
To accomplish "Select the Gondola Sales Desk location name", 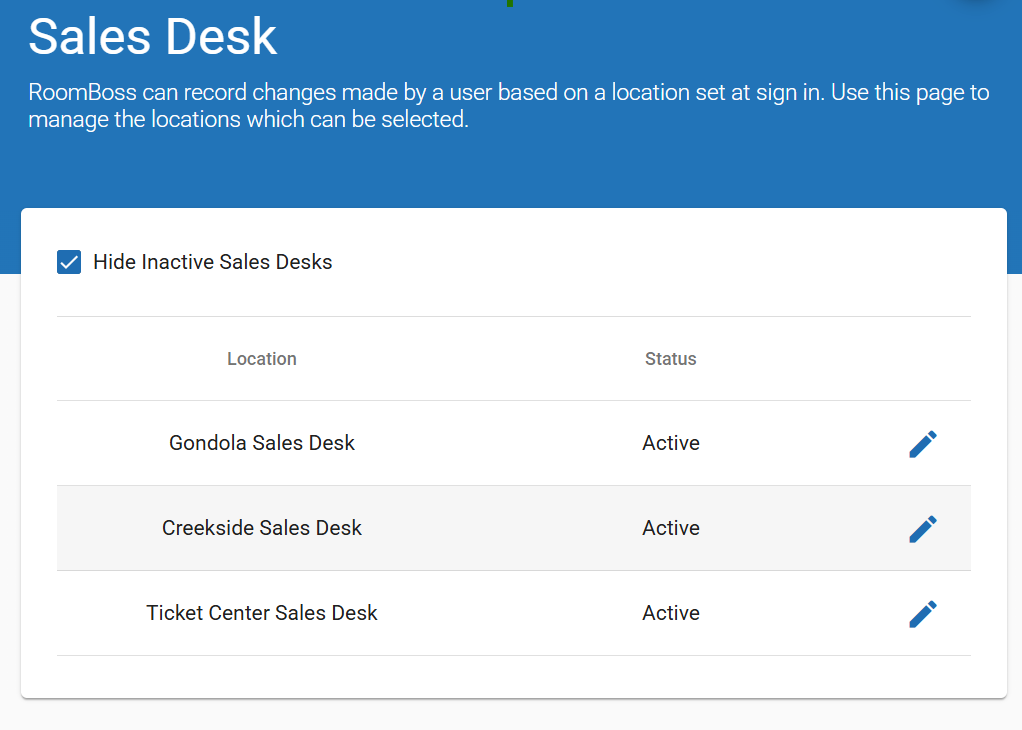I will coord(262,443).
